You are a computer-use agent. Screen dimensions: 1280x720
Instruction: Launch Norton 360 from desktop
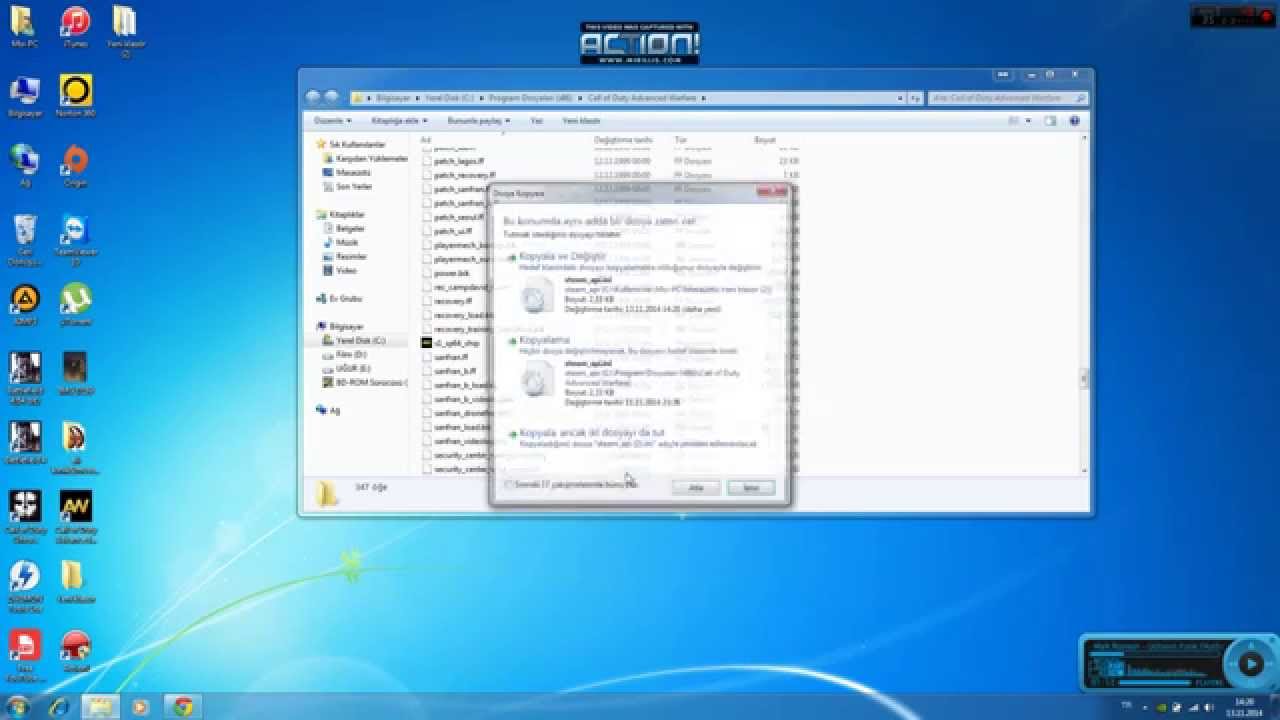pyautogui.click(x=75, y=97)
